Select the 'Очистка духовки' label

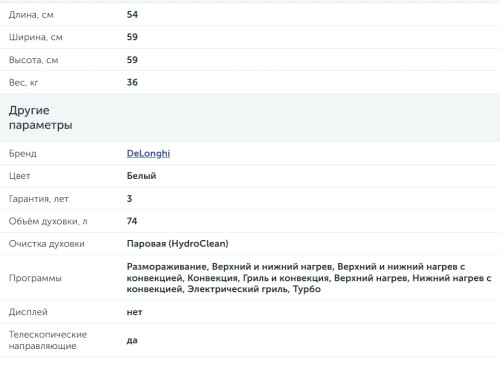47,244
